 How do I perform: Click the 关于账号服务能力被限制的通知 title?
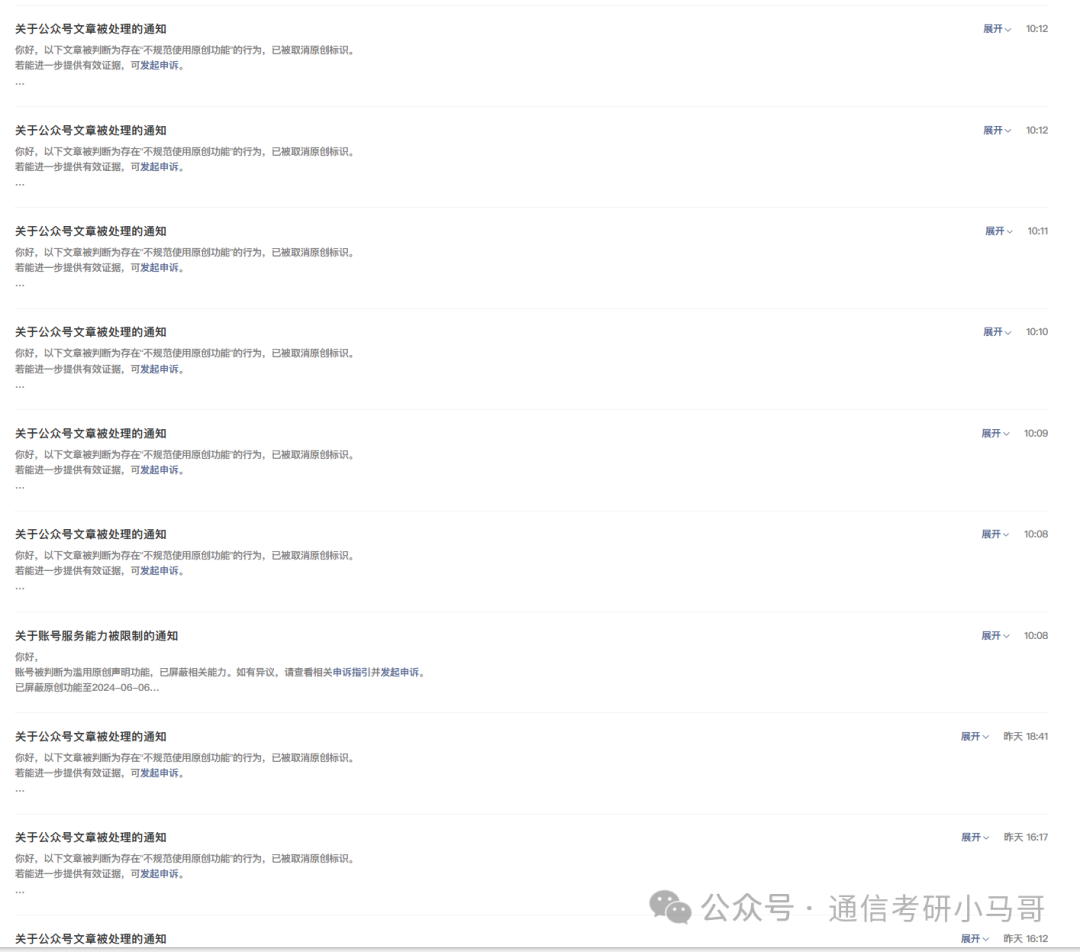[x=96, y=635]
